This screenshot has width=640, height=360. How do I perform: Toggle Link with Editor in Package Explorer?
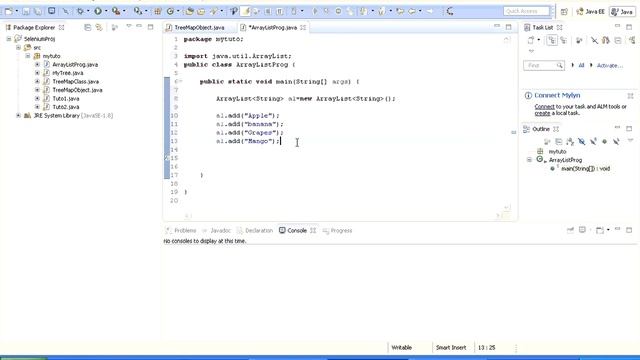(x=99, y=27)
